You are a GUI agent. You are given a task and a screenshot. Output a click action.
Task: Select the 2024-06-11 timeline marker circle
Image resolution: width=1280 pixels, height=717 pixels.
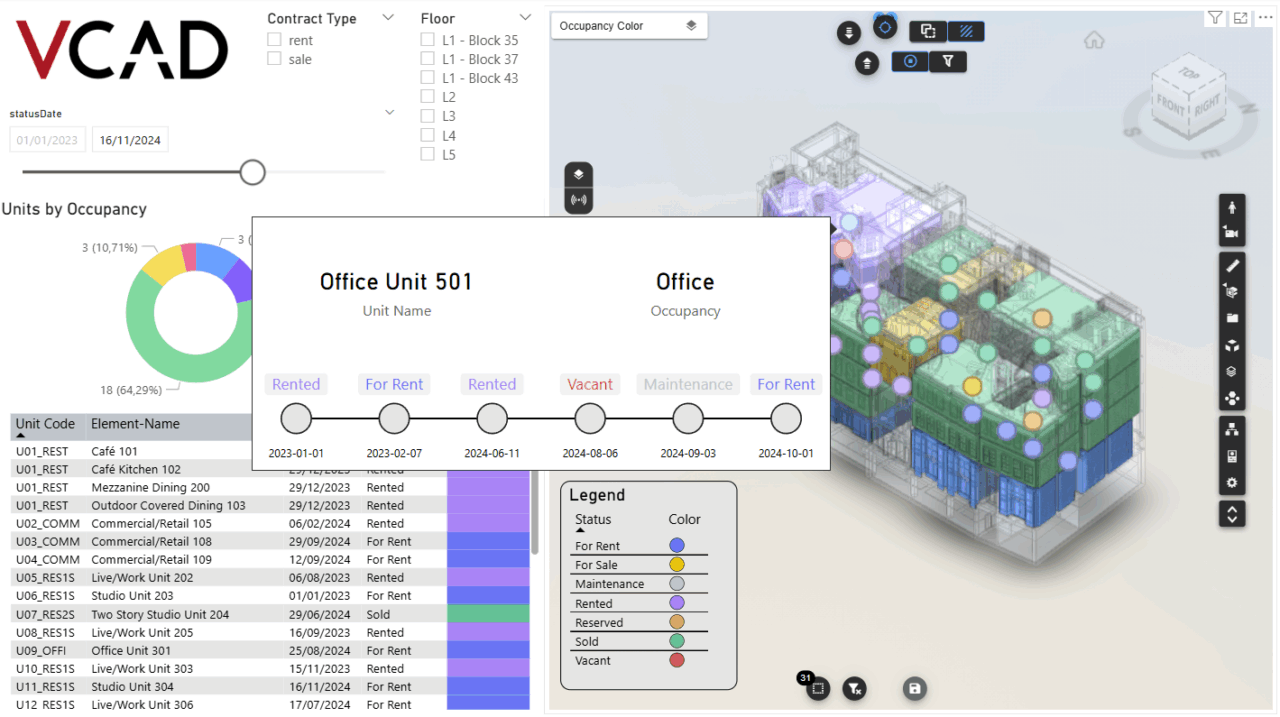pos(492,419)
